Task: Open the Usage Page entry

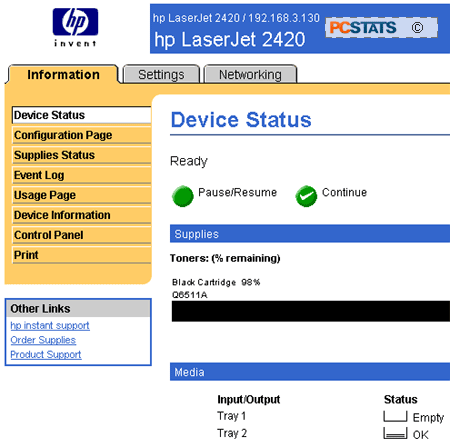Action: (x=82, y=195)
